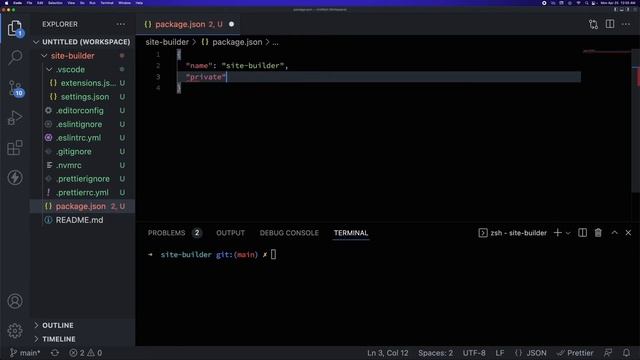Split the terminal panel

[x=582, y=233]
